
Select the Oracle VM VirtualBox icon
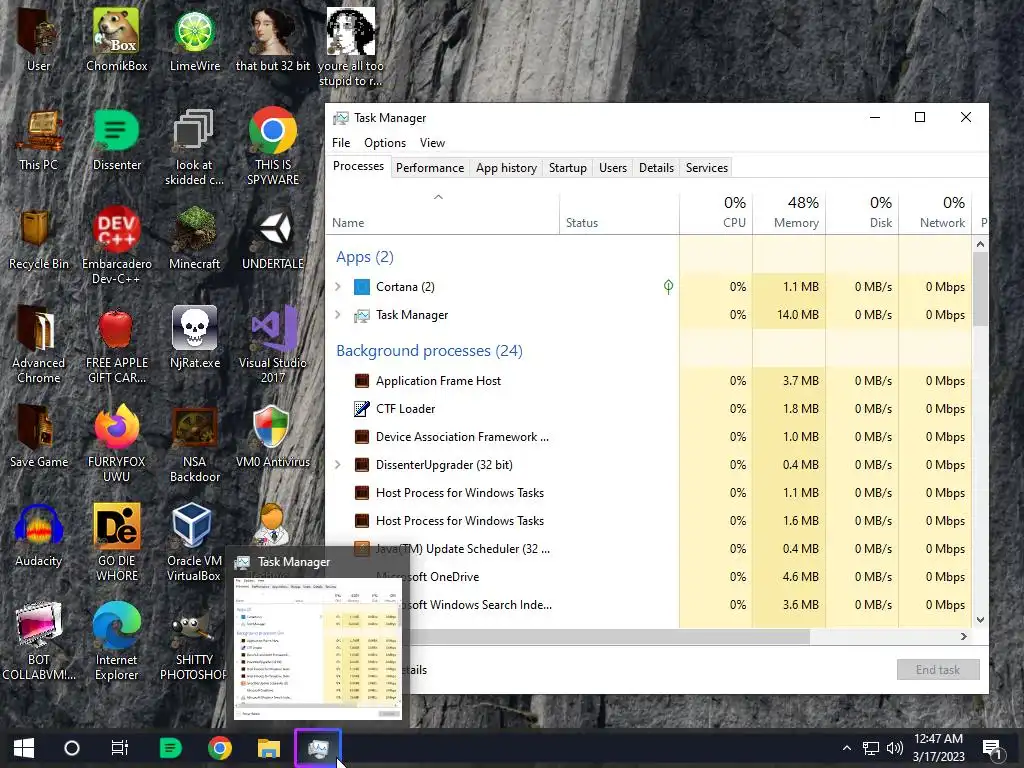pyautogui.click(x=193, y=542)
